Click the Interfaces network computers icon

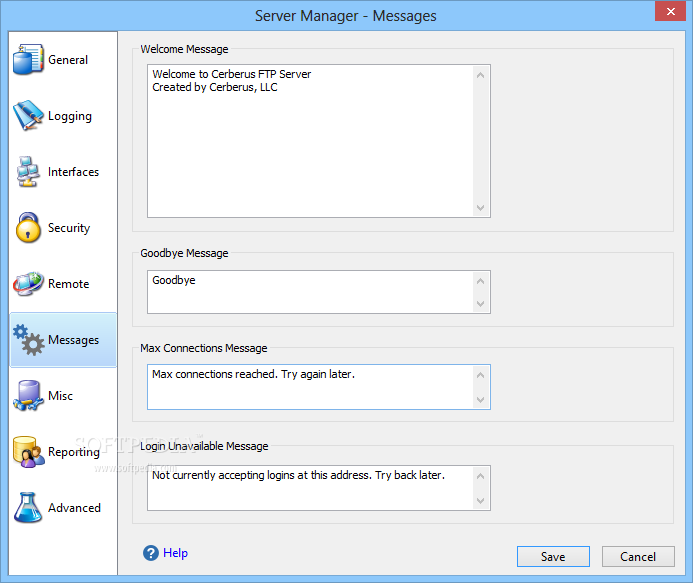28,171
